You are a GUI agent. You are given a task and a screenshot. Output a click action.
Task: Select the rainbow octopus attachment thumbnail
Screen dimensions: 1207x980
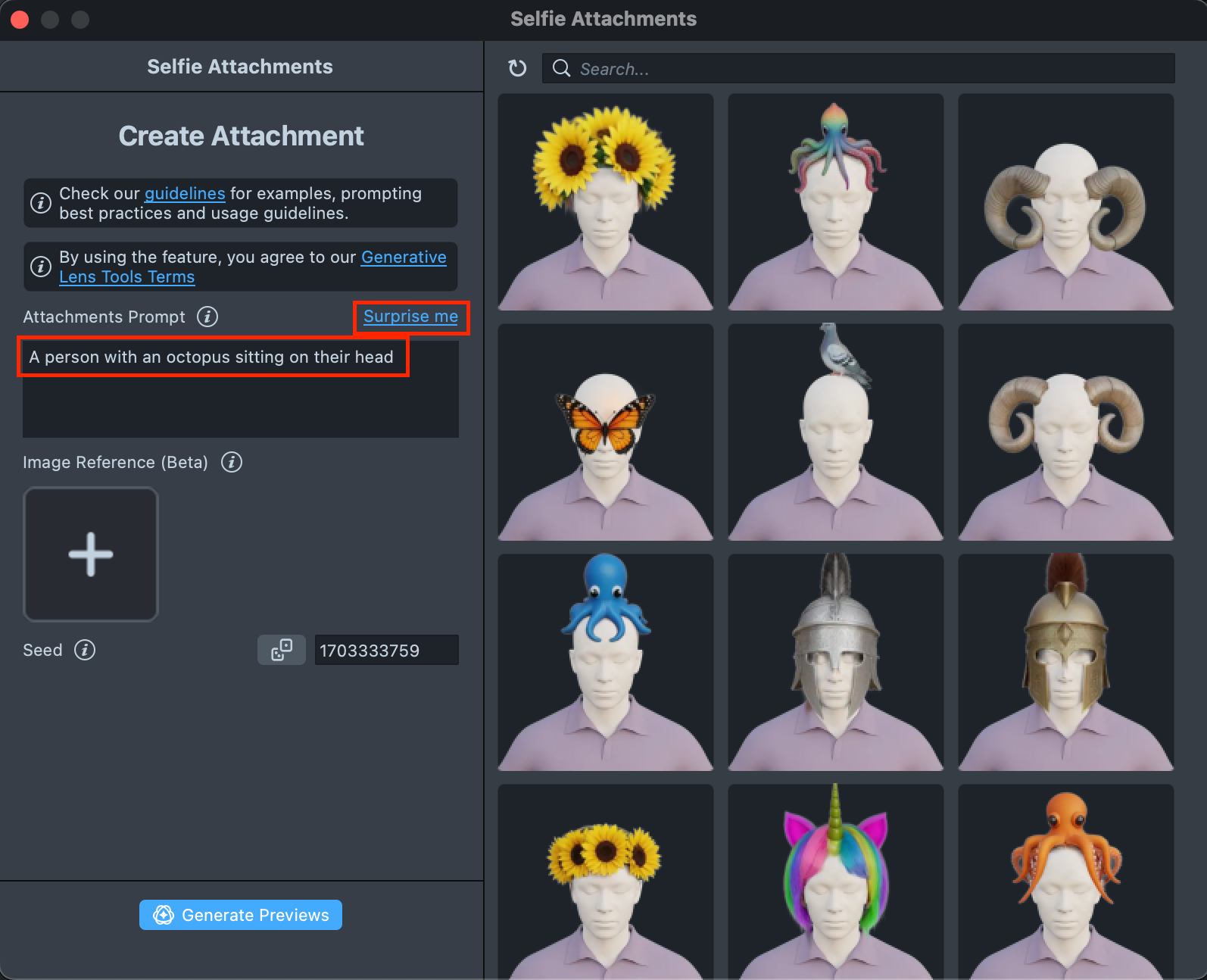pos(835,202)
